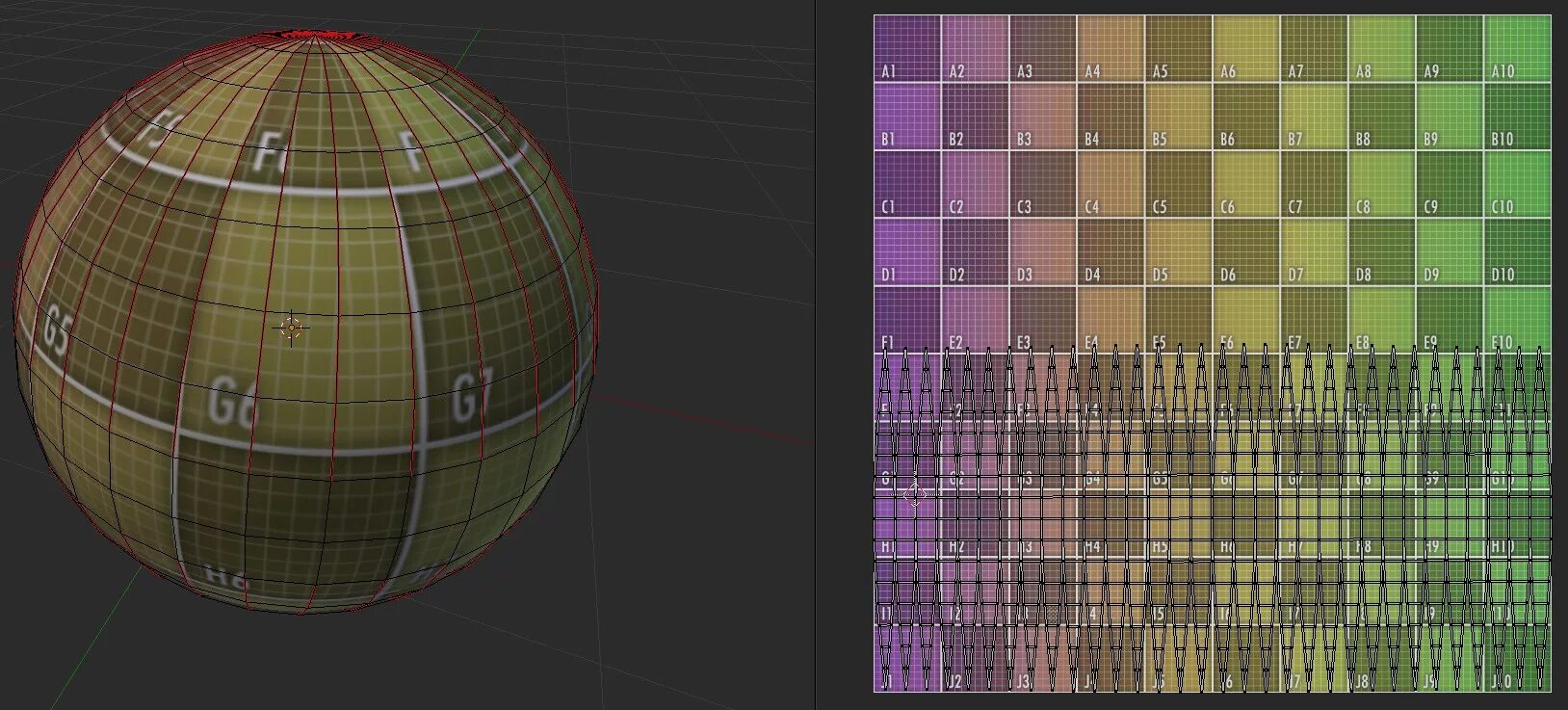Choose the D8 tile in UV grid

click(1381, 251)
